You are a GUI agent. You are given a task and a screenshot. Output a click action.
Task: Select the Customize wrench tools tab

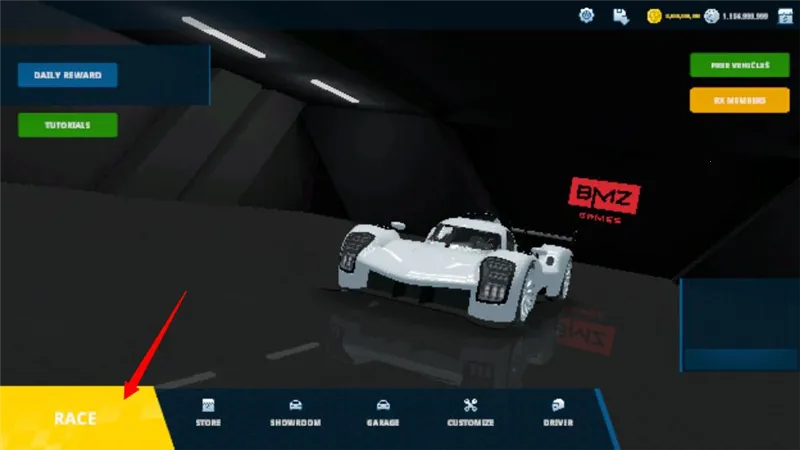(470, 413)
